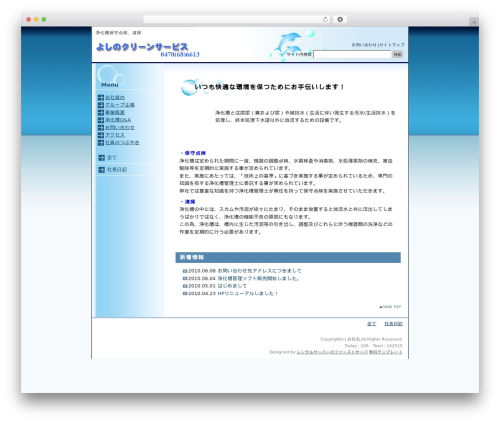Open the サイトマップ link in header

click(x=392, y=45)
